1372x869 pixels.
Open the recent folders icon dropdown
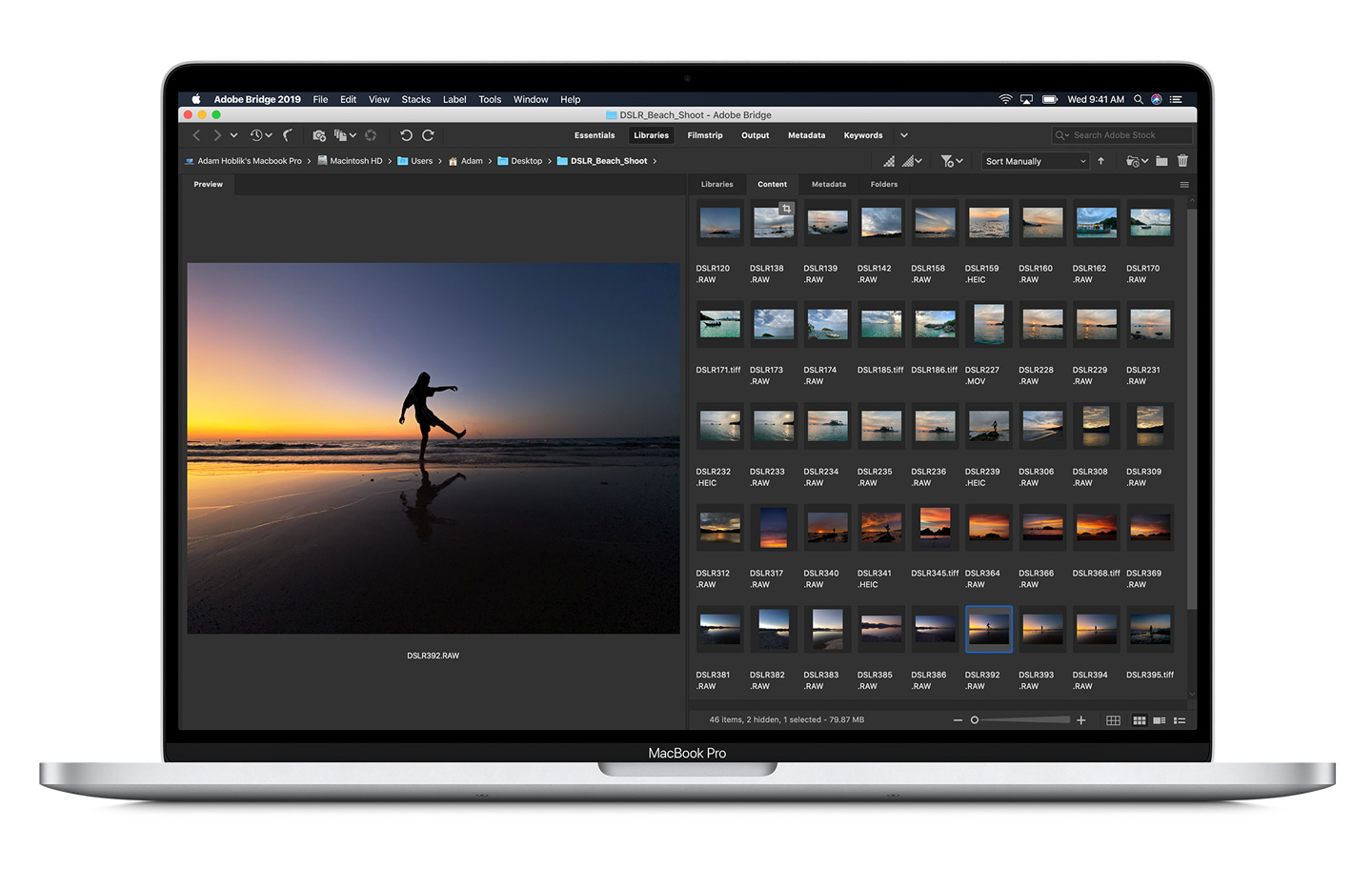click(x=1137, y=161)
